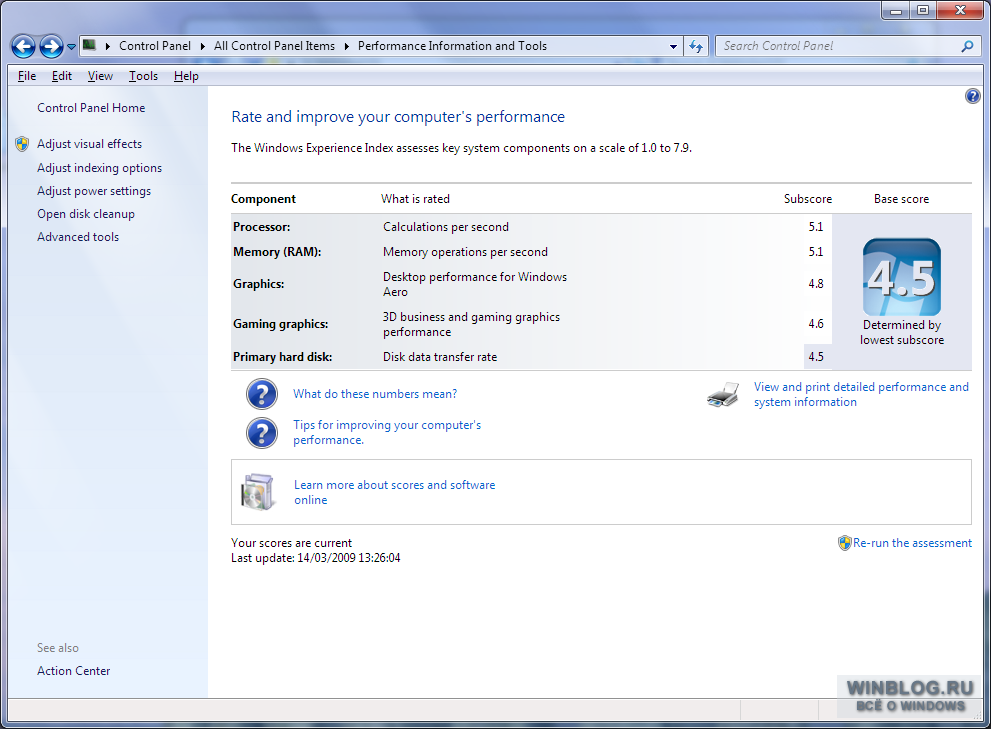Image resolution: width=991 pixels, height=729 pixels.
Task: Open Tips for improving your computer's performance
Action: click(387, 432)
